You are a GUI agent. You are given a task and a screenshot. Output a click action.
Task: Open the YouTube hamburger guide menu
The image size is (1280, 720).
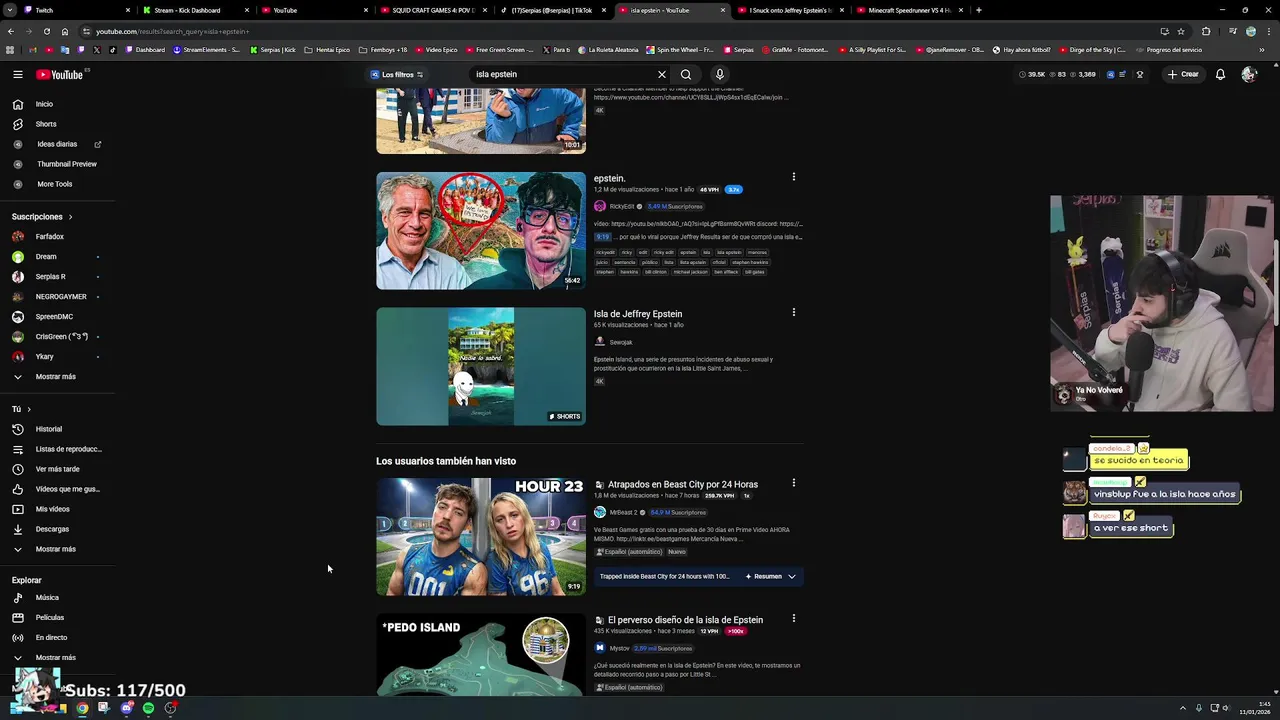click(17, 74)
